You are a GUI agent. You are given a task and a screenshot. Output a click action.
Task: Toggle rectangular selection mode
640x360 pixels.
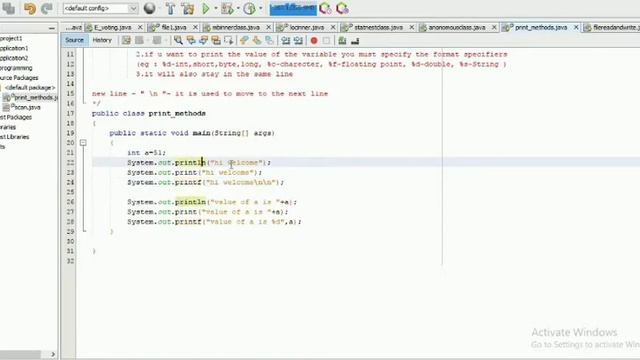pyautogui.click(x=229, y=40)
